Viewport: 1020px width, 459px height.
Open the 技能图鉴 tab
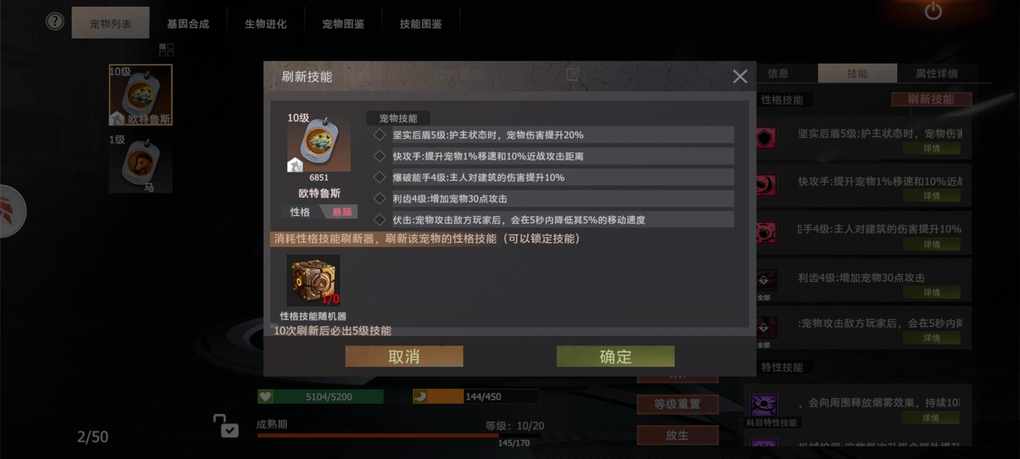420,23
